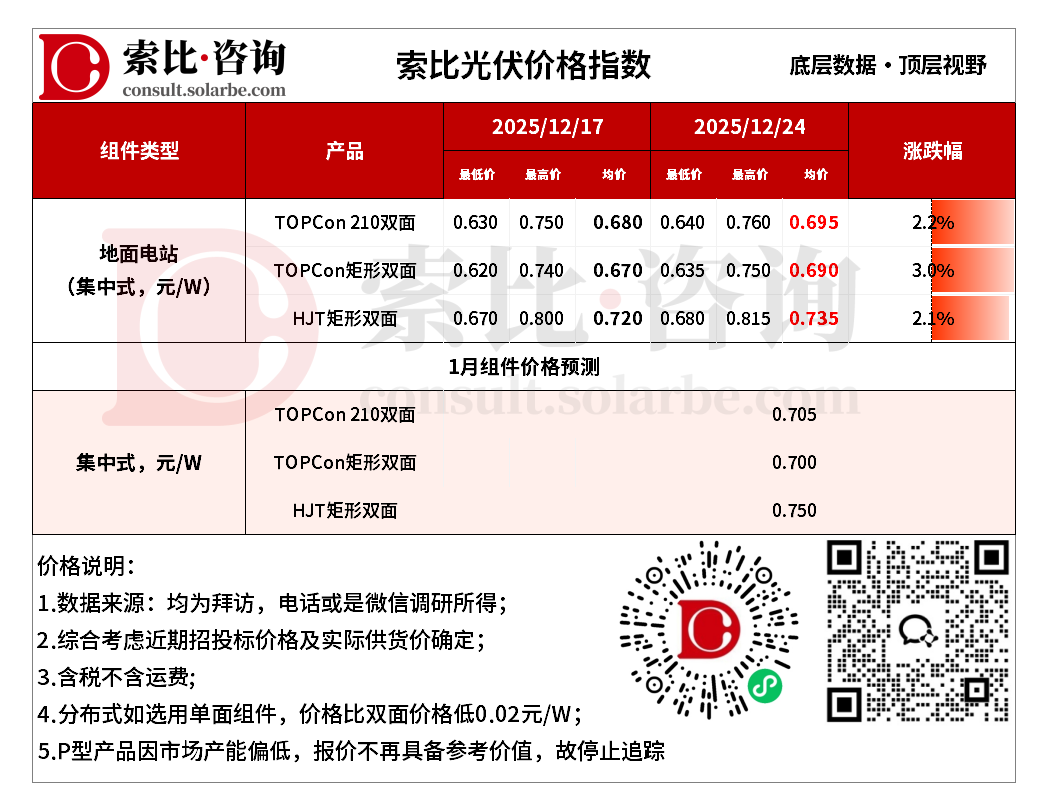Click the 3.0% red change bar
The width and height of the screenshot is (1047, 811).
pyautogui.click(x=970, y=271)
